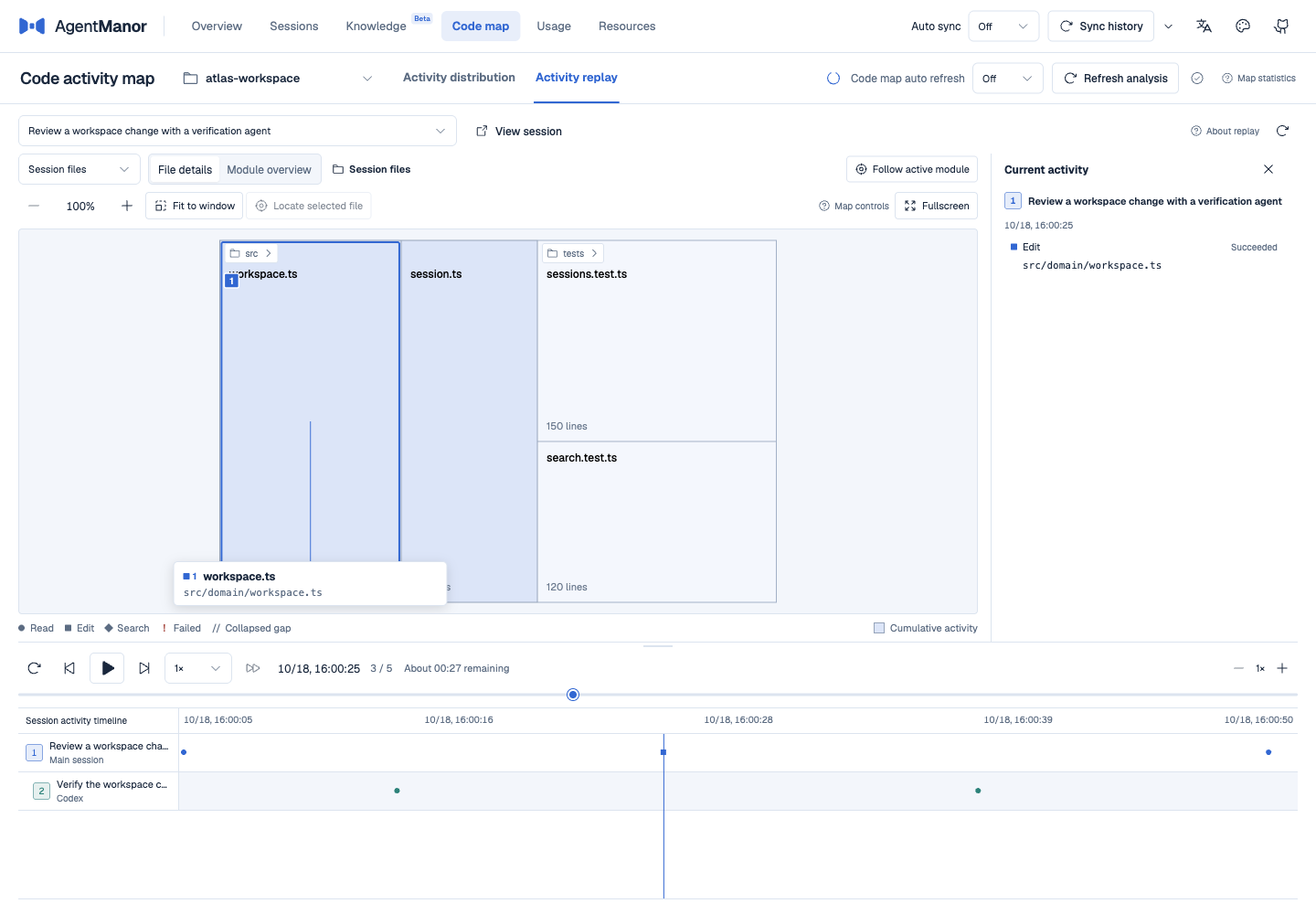1316x914 pixels.
Task: Open the Auto sync Off dropdown
Action: [1003, 27]
